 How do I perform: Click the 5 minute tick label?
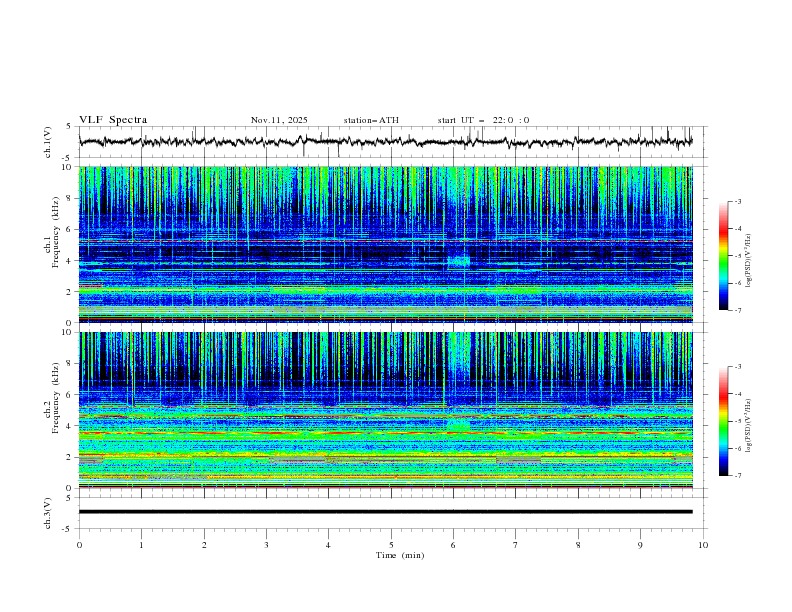pos(391,545)
